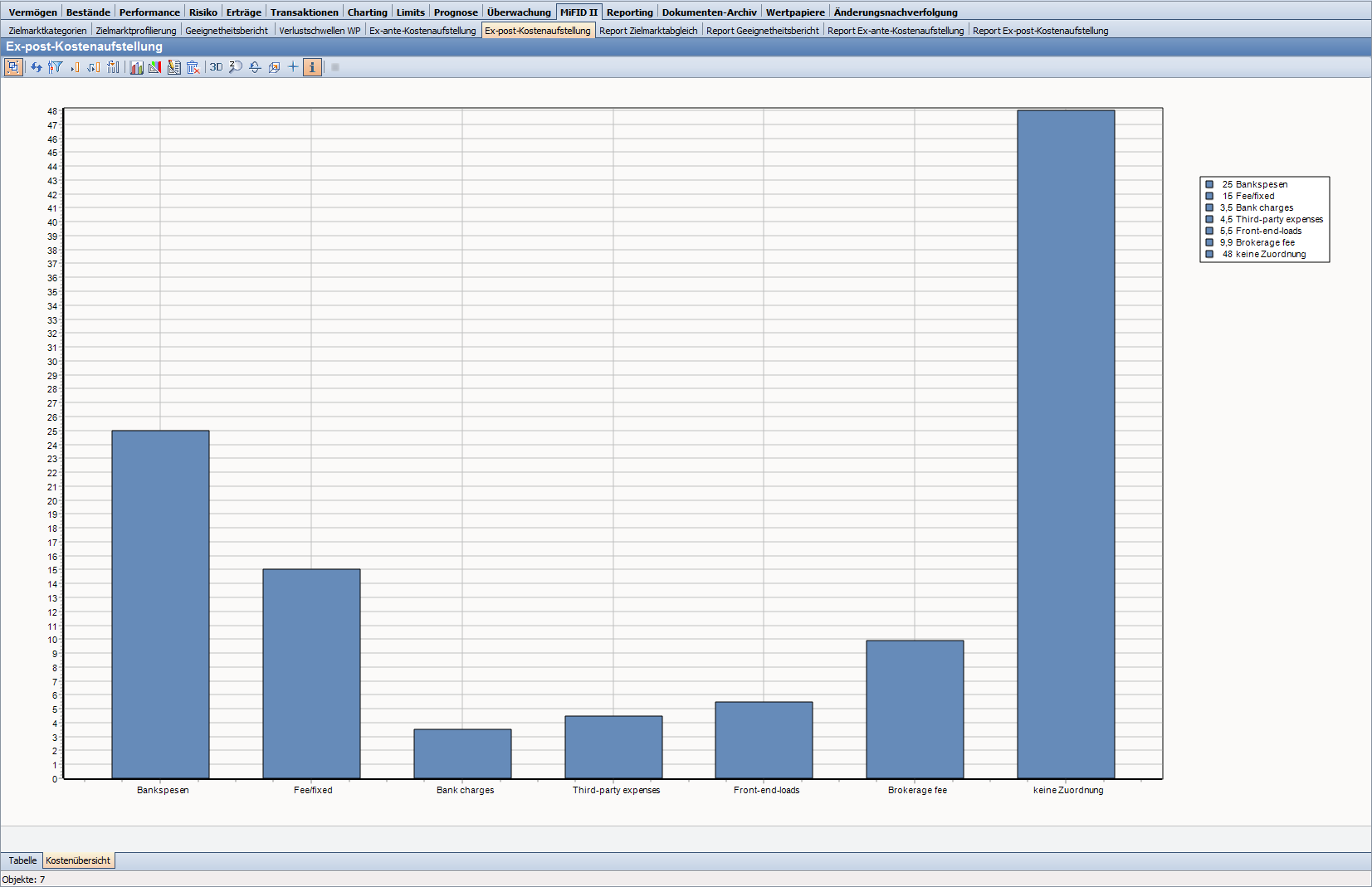Open the Performance main tab
Viewport: 1372px width, 887px height.
tap(149, 12)
